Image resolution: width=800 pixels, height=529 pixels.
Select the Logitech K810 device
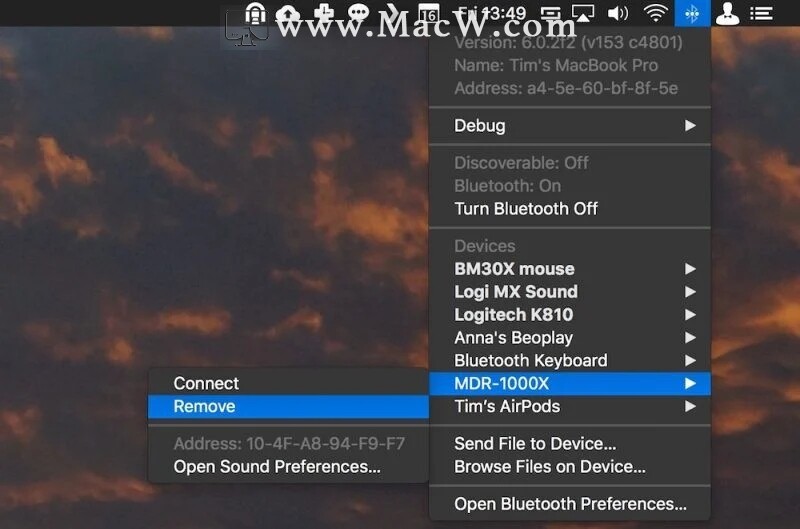(x=570, y=315)
